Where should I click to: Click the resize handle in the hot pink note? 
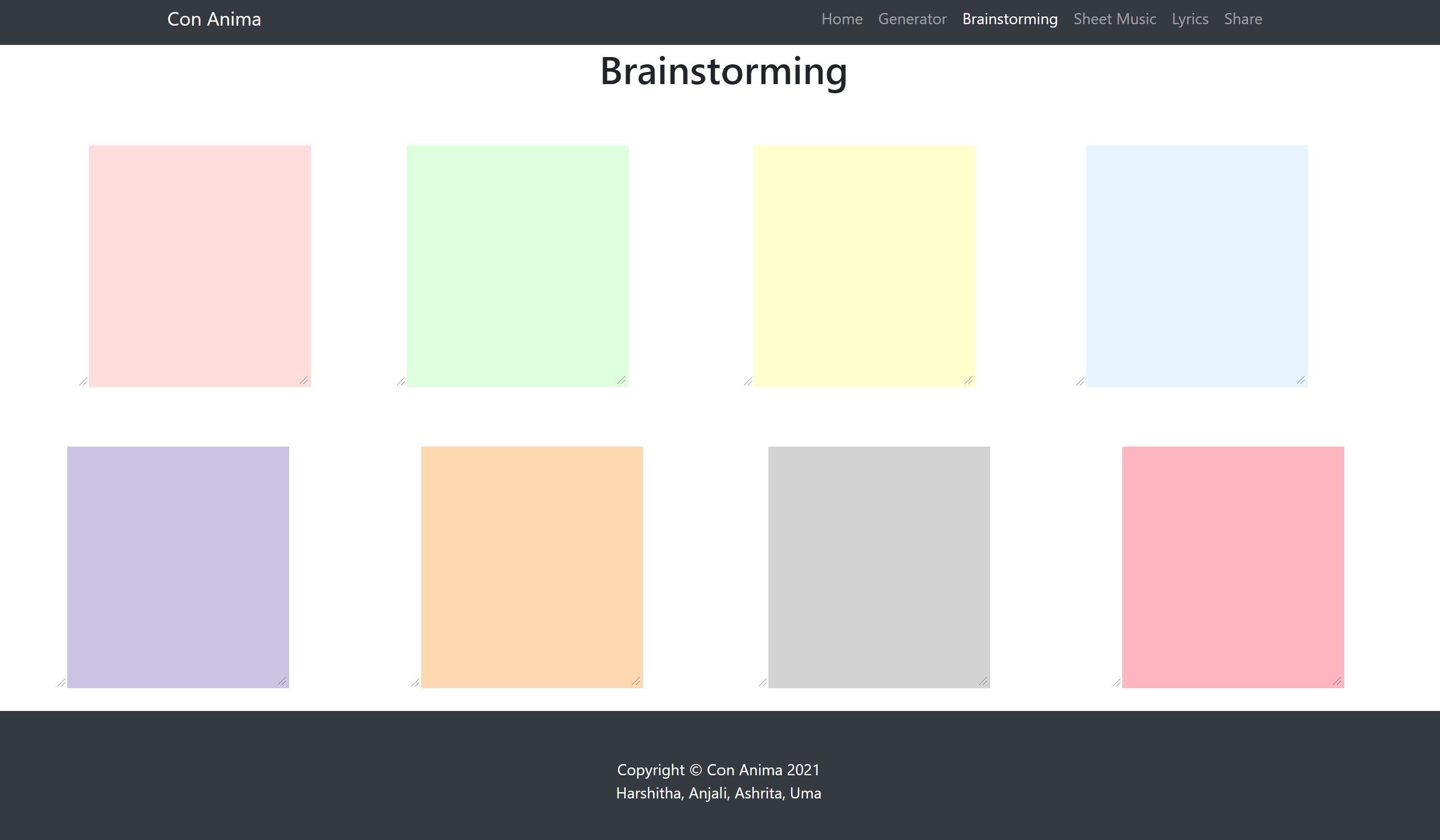click(1337, 681)
